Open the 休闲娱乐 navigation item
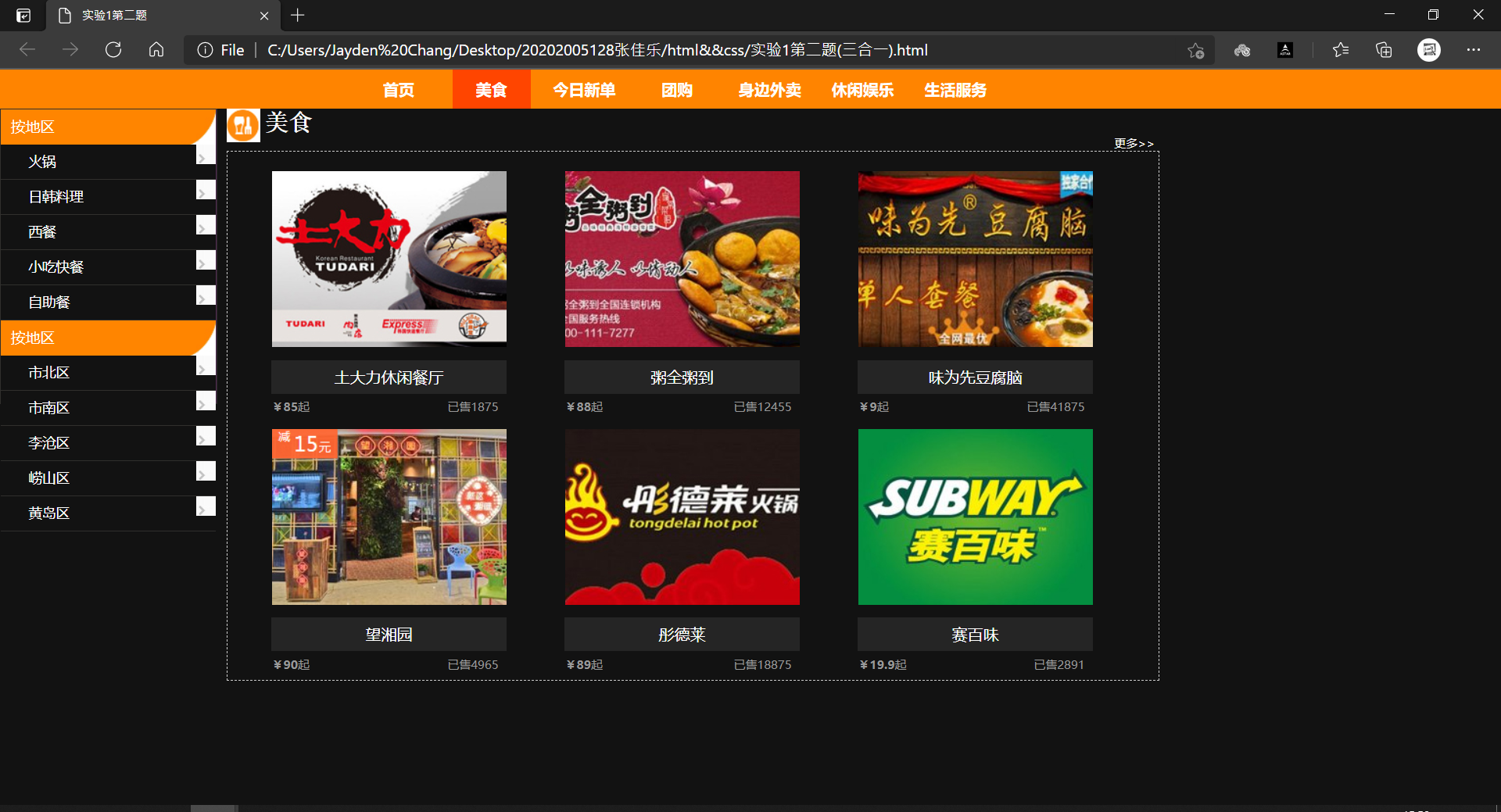This screenshot has width=1501, height=812. click(864, 90)
